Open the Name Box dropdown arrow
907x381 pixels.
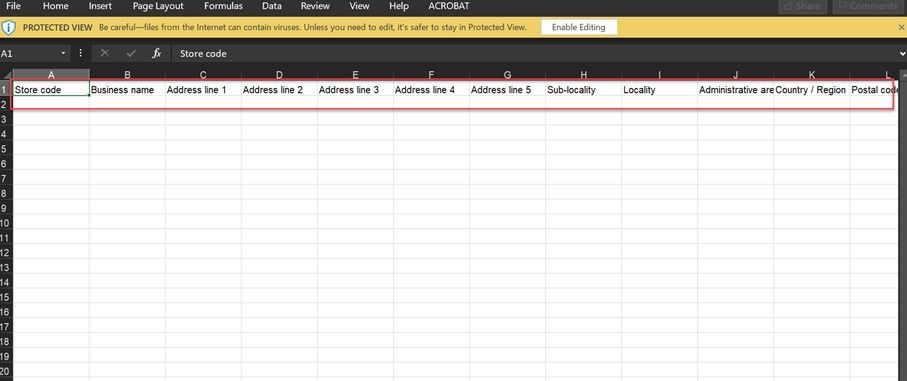[x=64, y=53]
